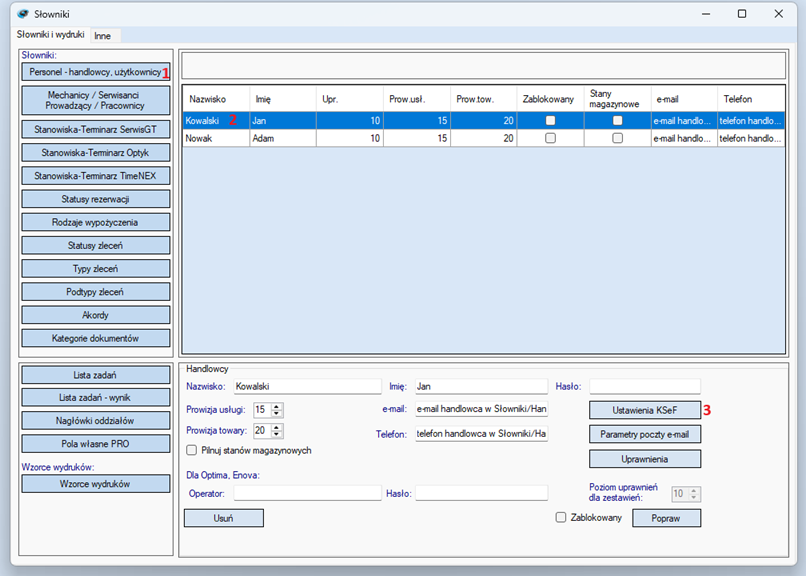Toggle Zablokowany checkbox in Kowalski row
Image resolution: width=806 pixels, height=576 pixels.
(550, 120)
